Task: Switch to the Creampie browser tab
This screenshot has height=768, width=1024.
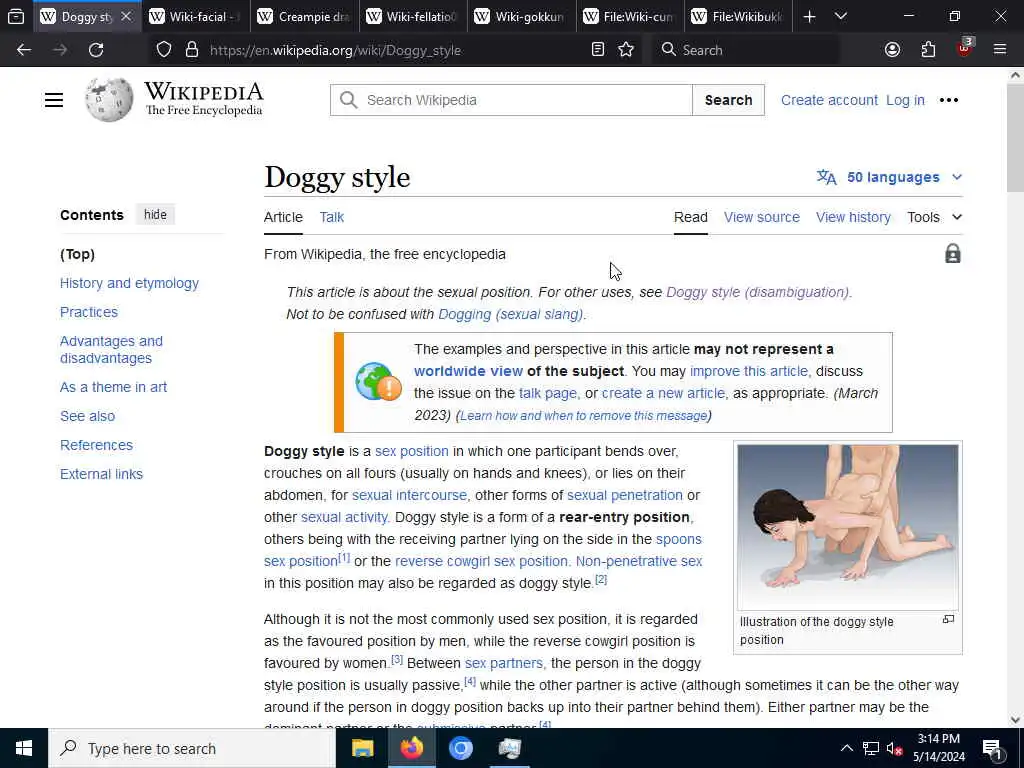Action: (x=304, y=16)
